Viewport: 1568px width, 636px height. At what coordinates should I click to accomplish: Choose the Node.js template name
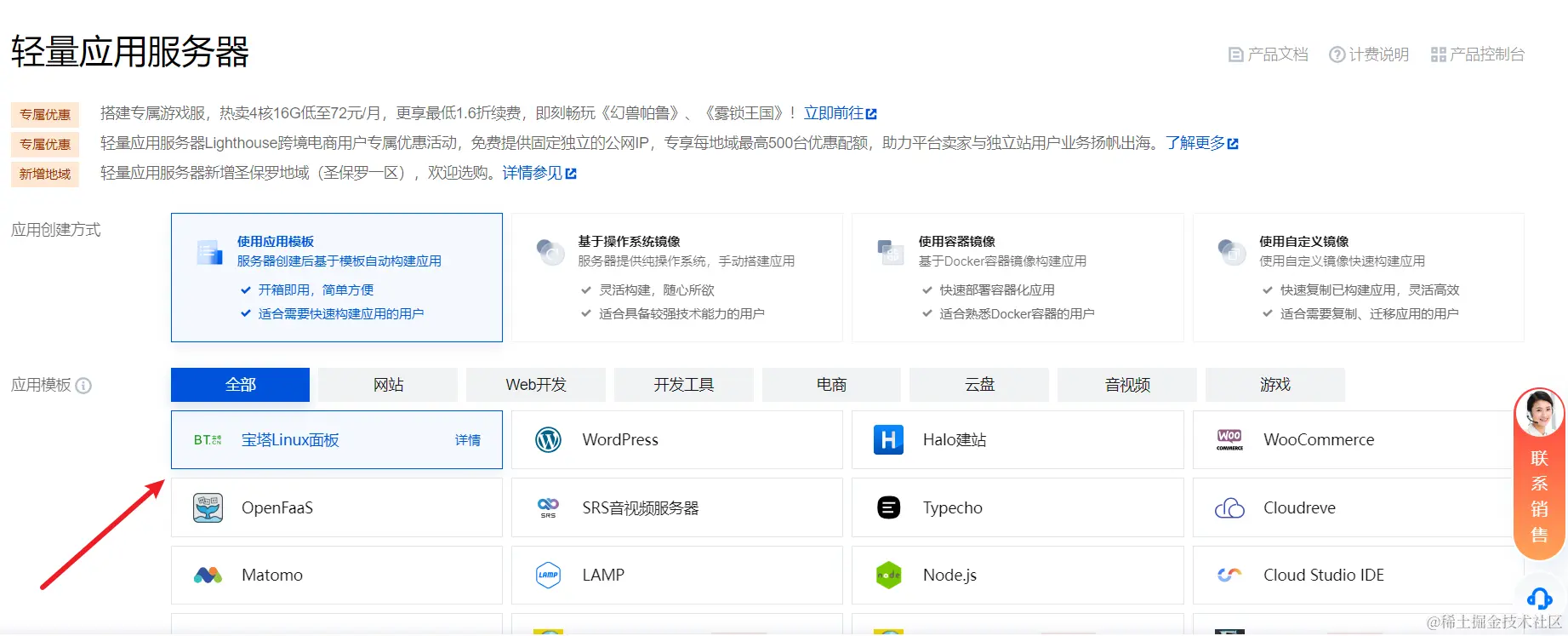(949, 576)
